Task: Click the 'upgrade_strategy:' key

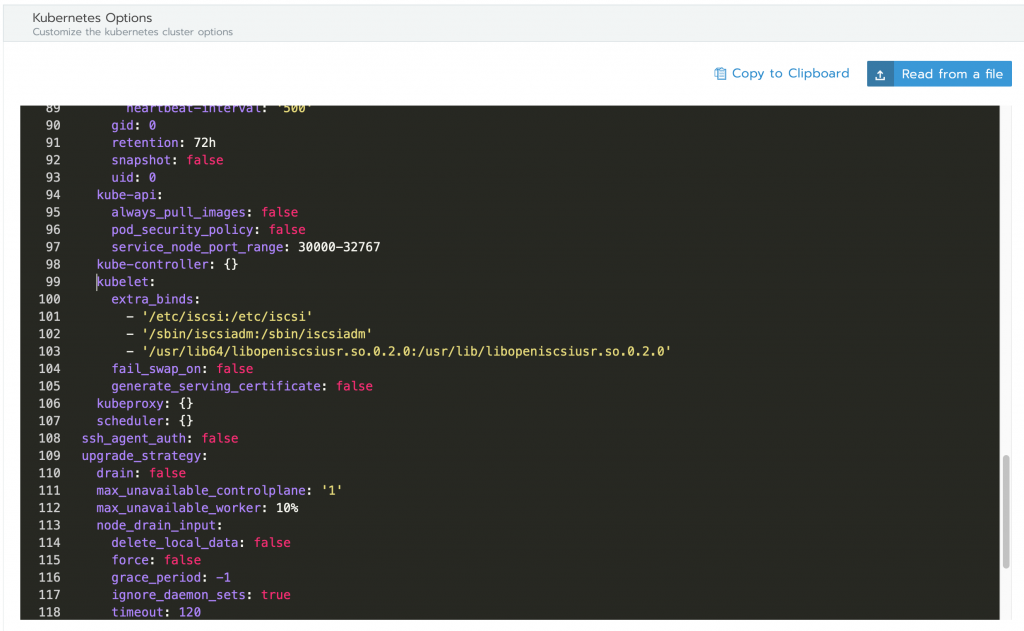Action: tap(144, 456)
